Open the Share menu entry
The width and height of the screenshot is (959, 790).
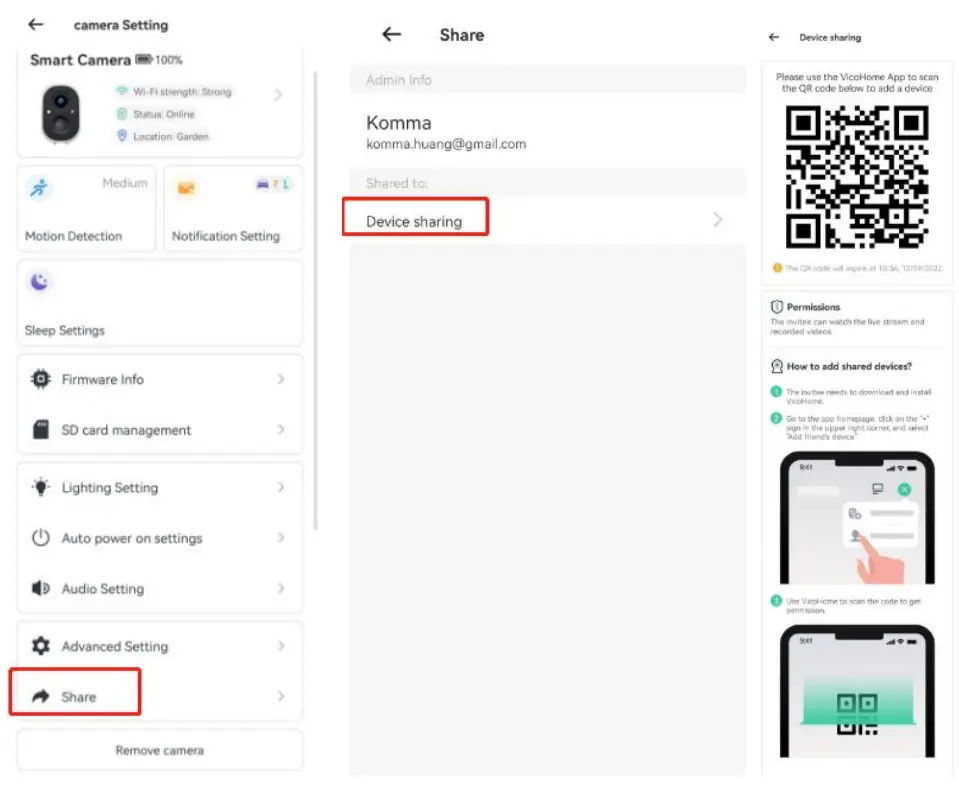(78, 696)
